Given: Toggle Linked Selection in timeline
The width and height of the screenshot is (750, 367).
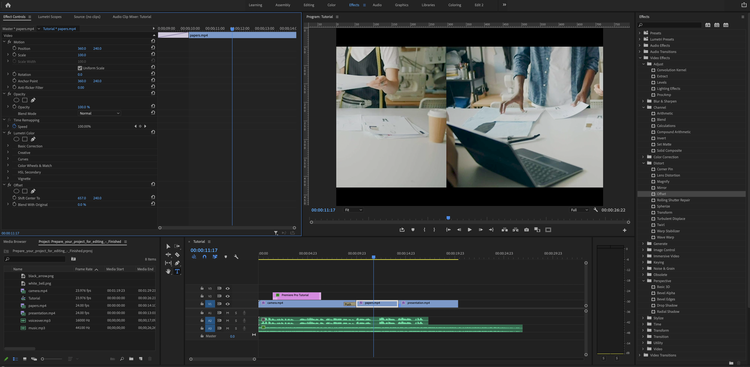Looking at the screenshot, I should pos(215,257).
